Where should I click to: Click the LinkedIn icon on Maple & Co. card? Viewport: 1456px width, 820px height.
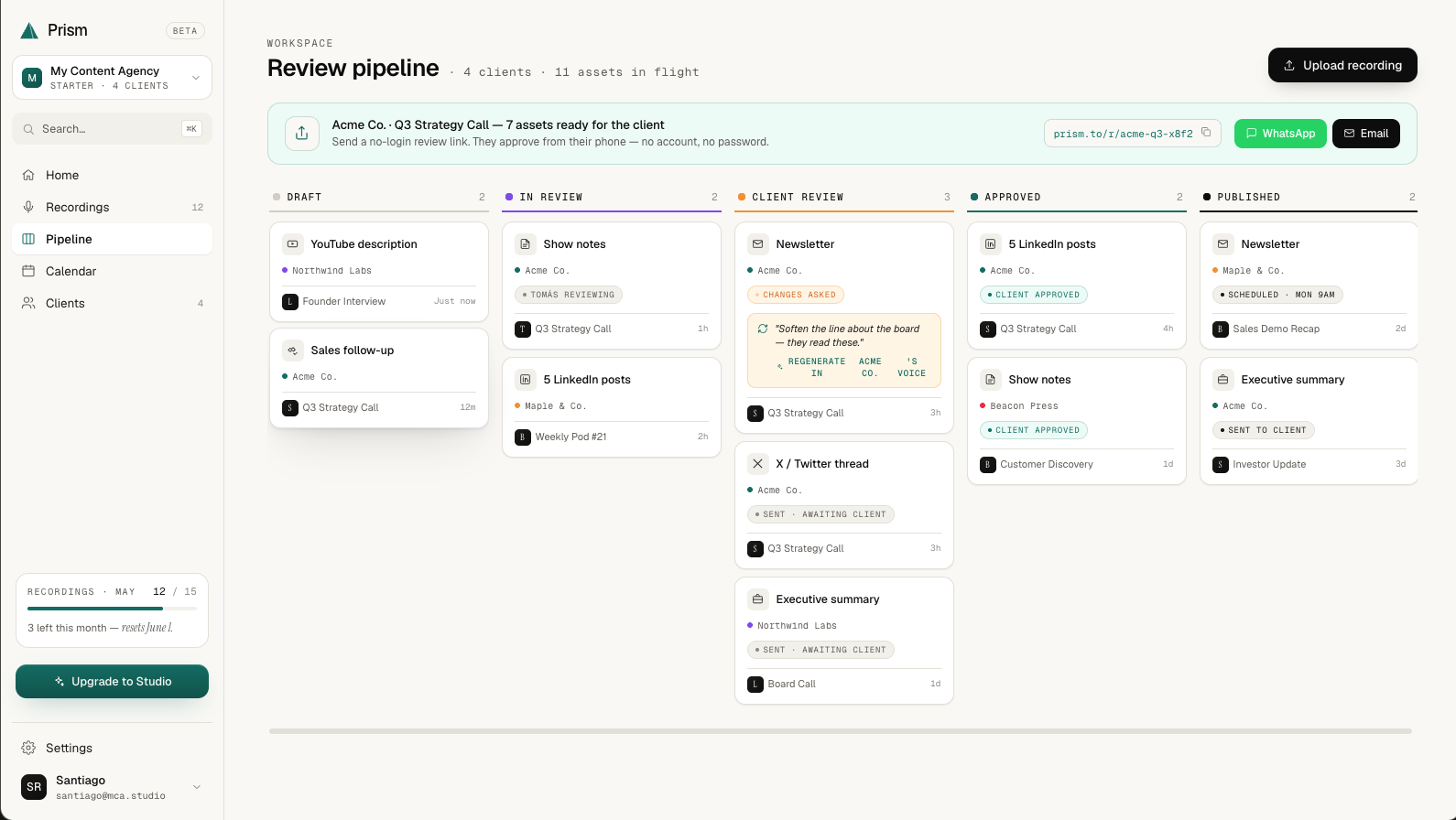pyautogui.click(x=526, y=380)
